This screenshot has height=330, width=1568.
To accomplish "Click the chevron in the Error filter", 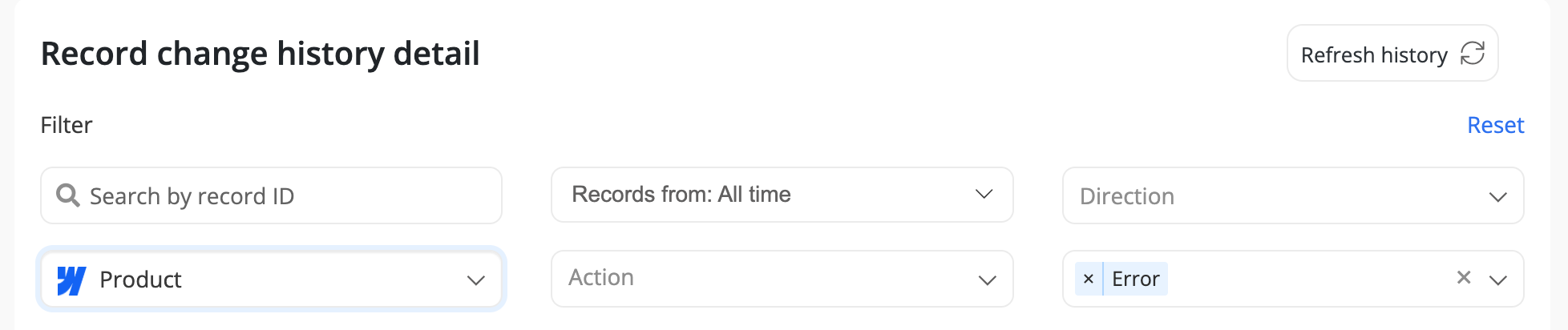I will click(1497, 280).
